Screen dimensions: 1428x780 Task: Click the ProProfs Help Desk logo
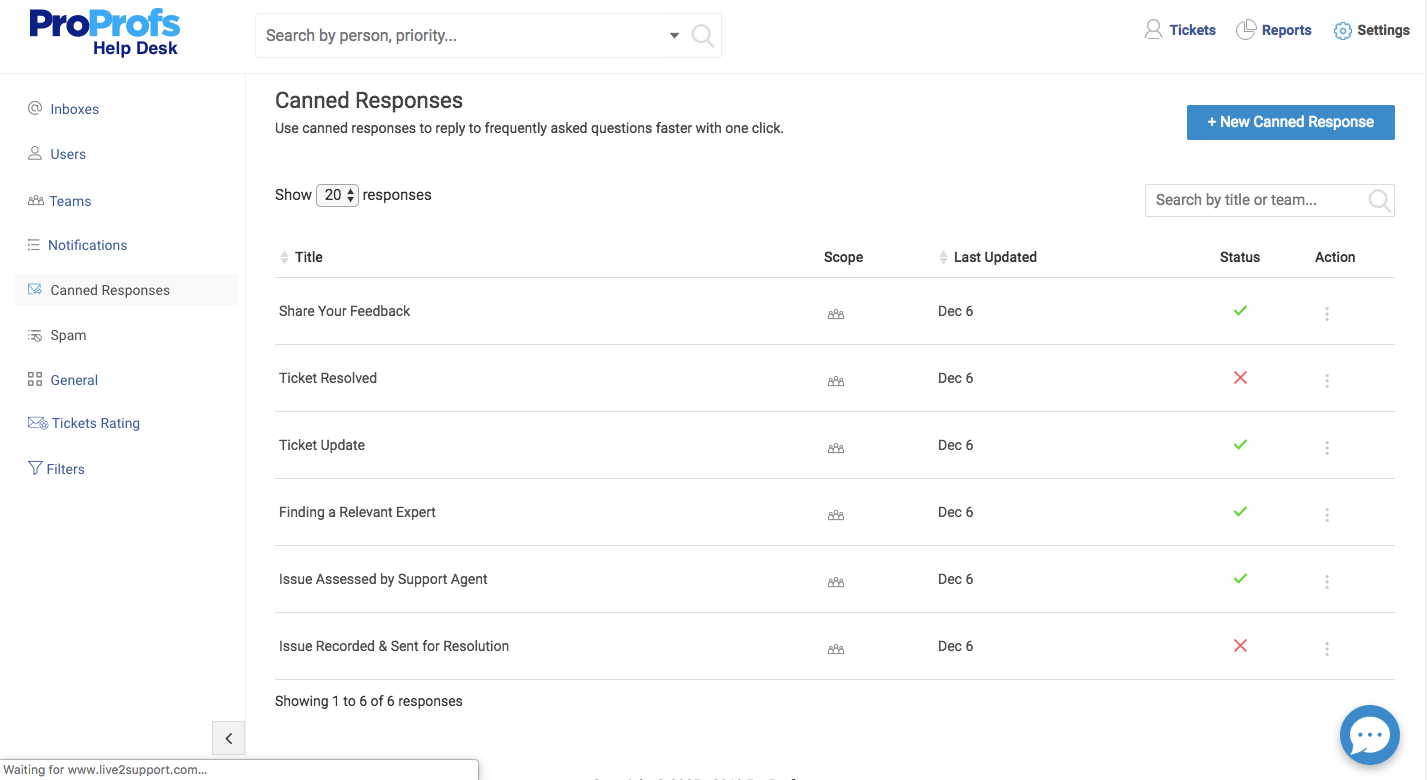click(105, 32)
